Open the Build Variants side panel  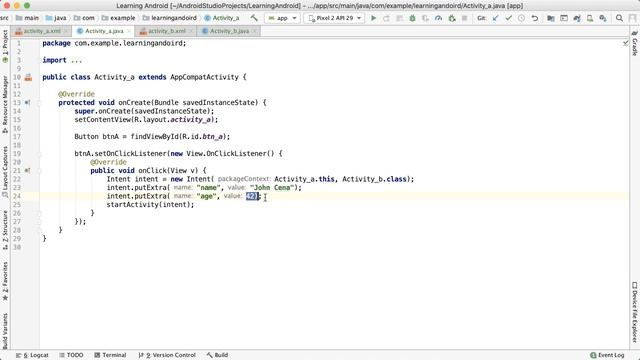pyautogui.click(x=5, y=331)
